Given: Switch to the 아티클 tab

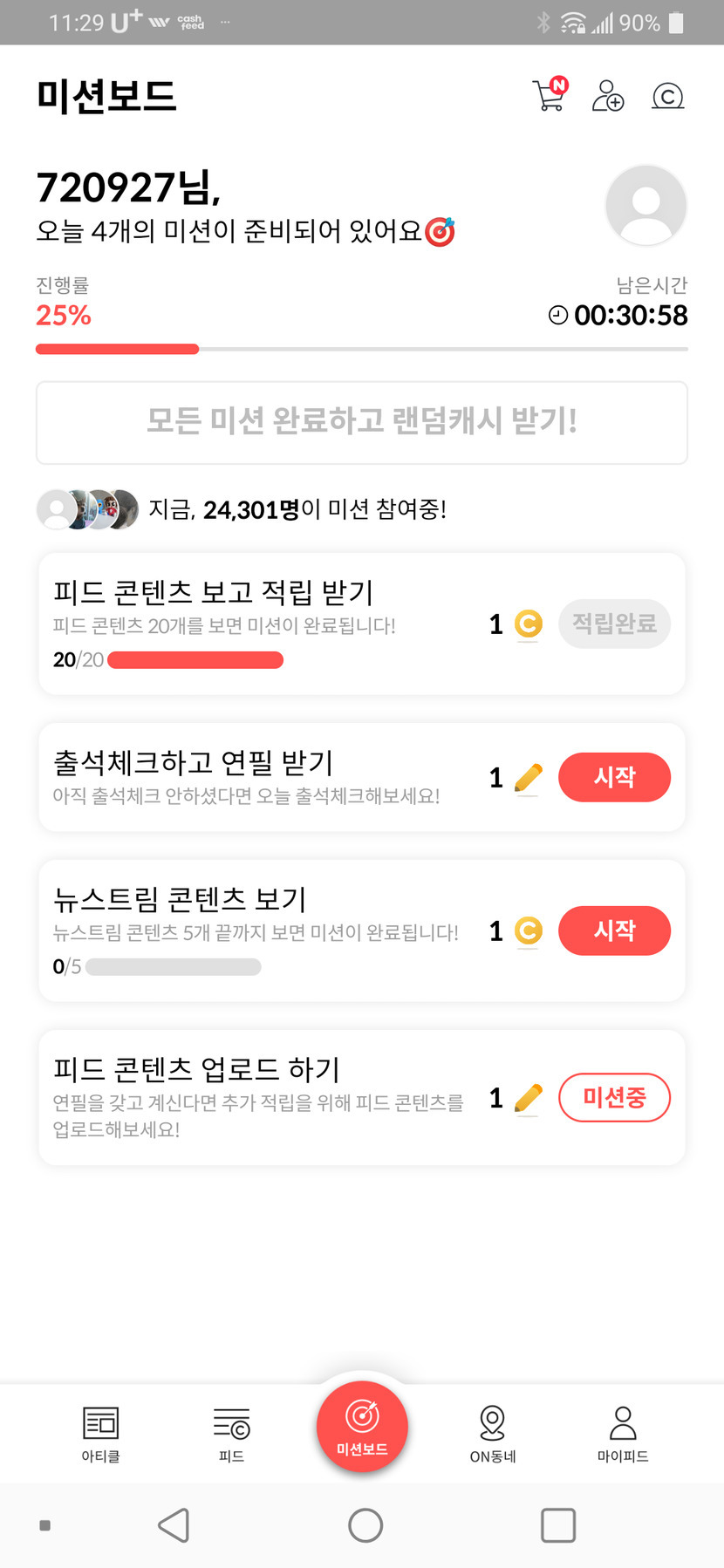Looking at the screenshot, I should [x=100, y=1433].
